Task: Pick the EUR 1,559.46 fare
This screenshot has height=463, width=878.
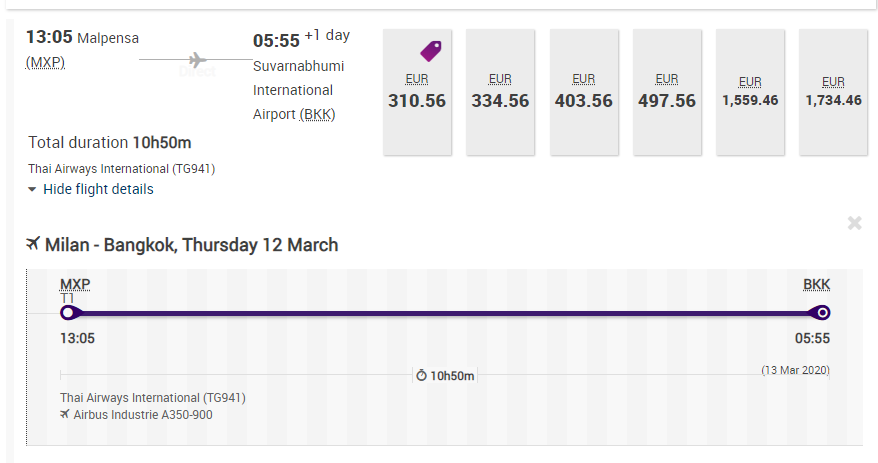Action: coord(750,92)
